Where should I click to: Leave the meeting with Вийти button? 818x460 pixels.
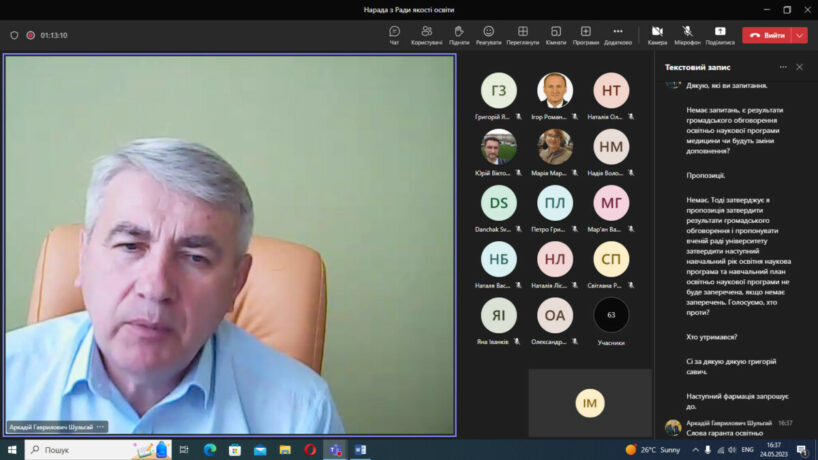[x=767, y=35]
